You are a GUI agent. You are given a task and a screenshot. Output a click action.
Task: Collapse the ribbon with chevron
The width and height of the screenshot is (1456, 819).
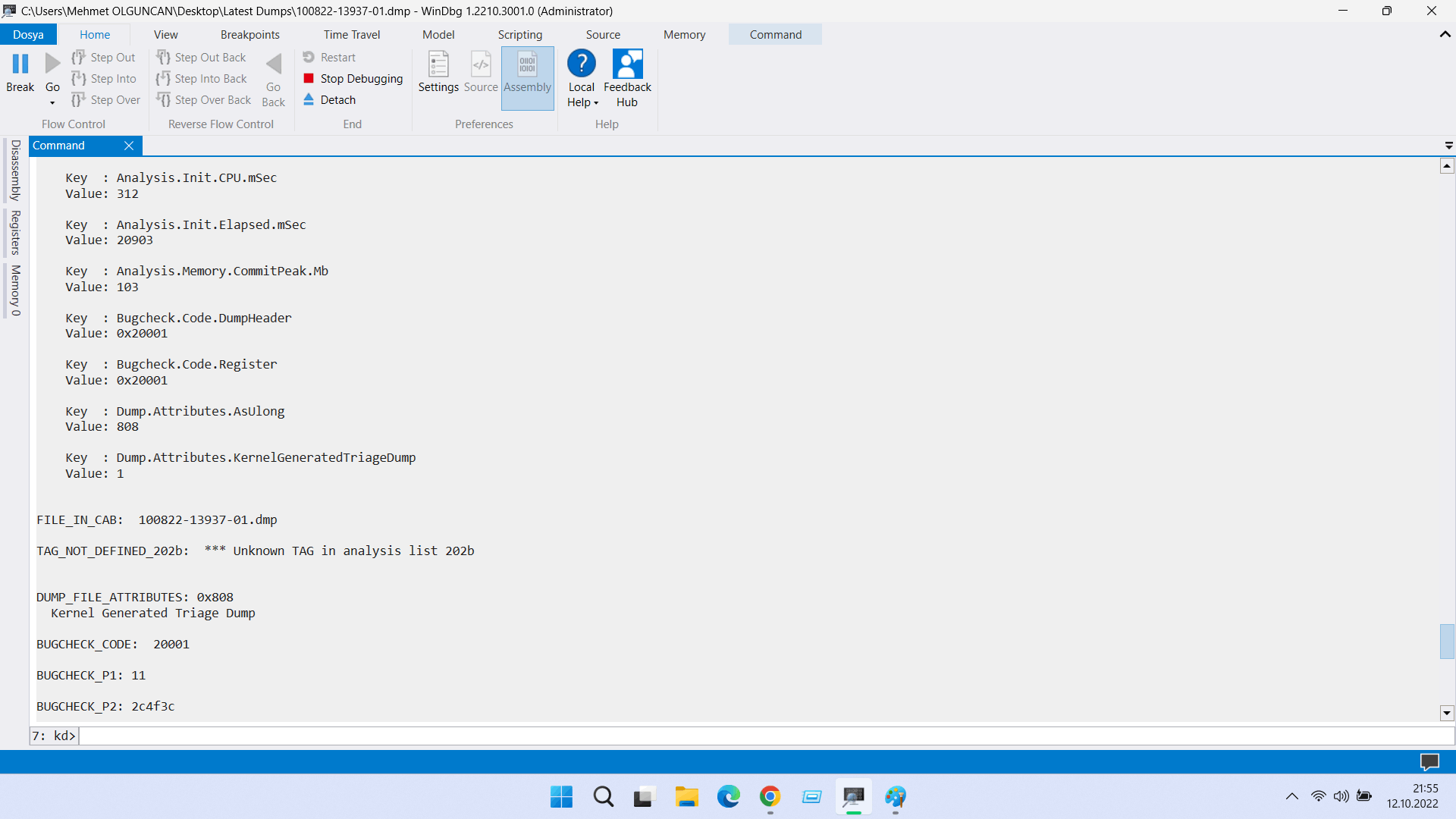[1445, 34]
